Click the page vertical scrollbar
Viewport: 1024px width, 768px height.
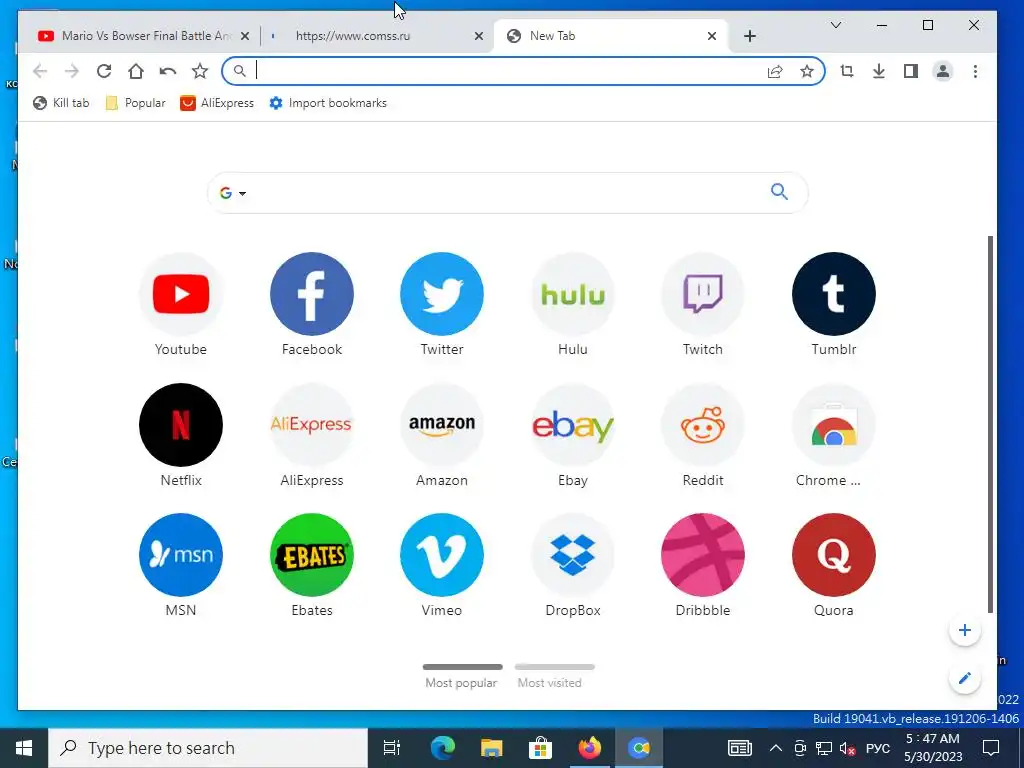990,424
